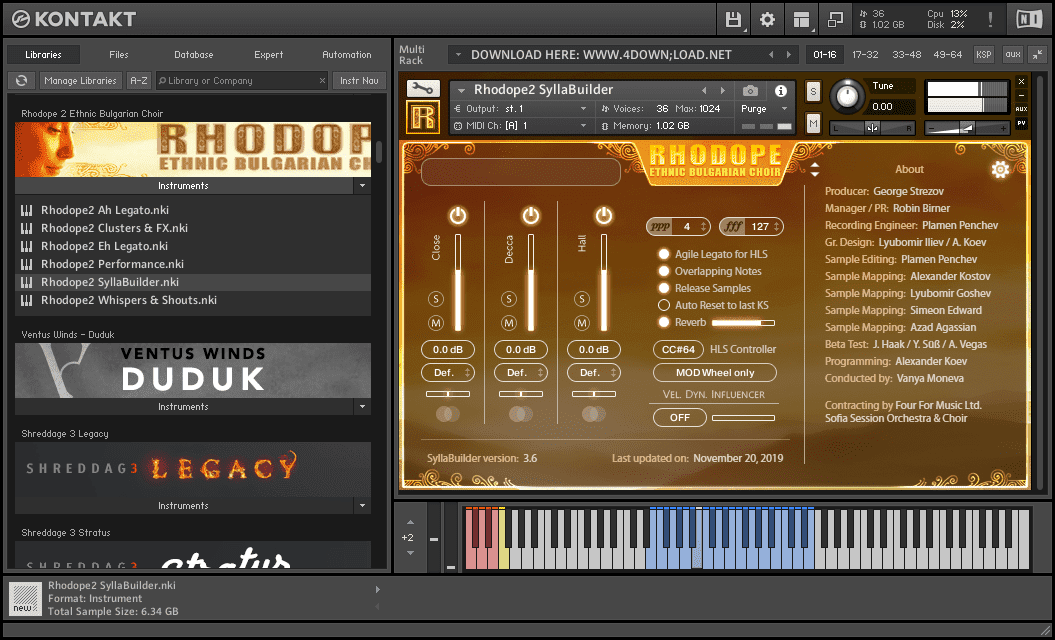
Task: Toggle the aux rack button
Action: coord(1013,55)
